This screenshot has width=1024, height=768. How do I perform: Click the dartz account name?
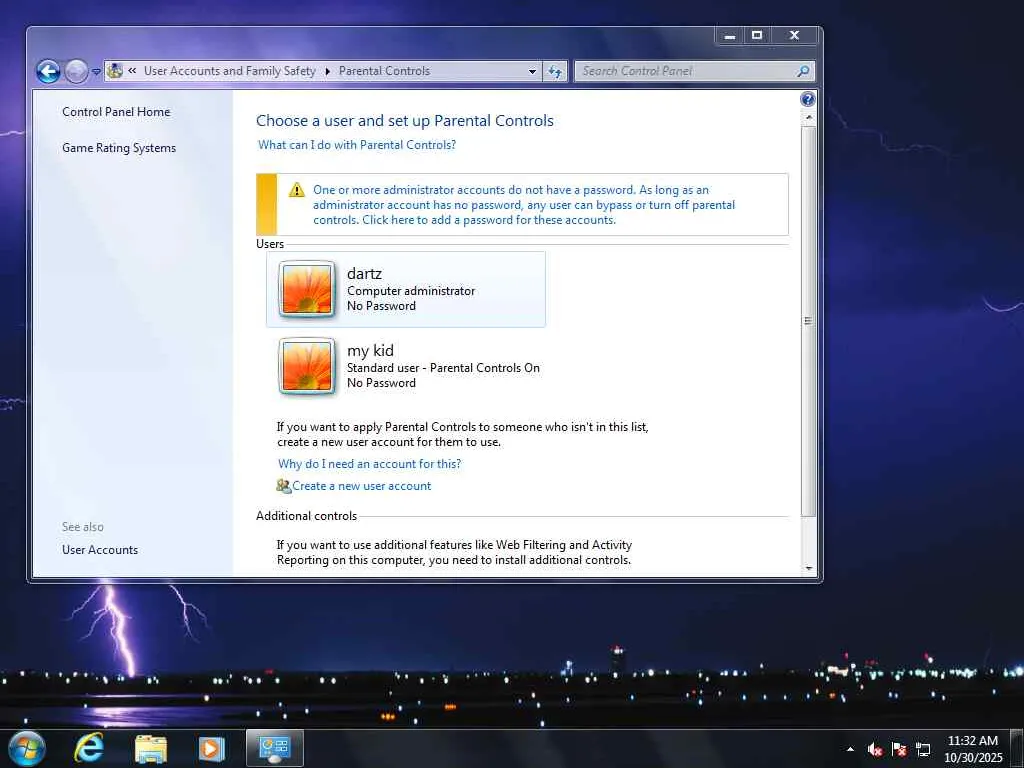pos(364,274)
